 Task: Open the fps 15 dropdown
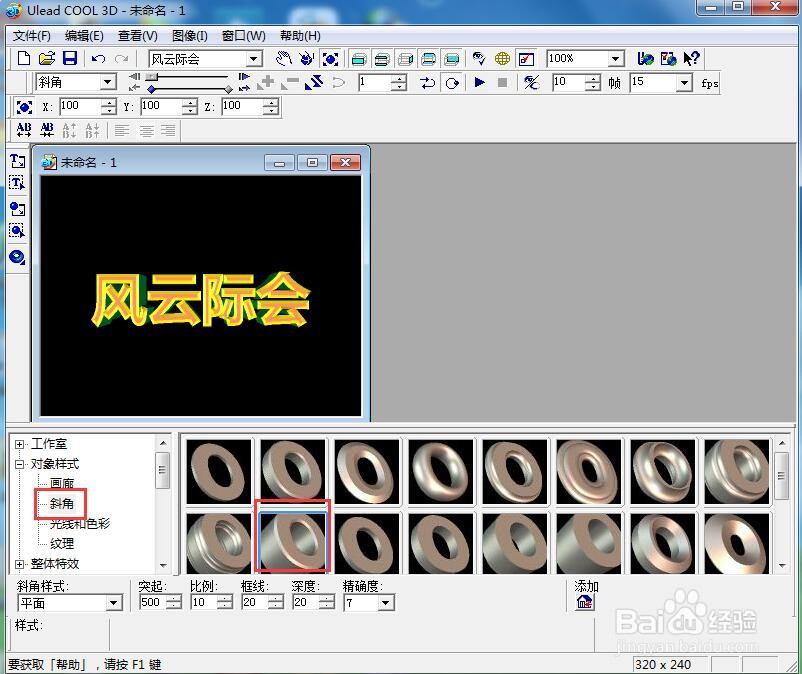[684, 82]
